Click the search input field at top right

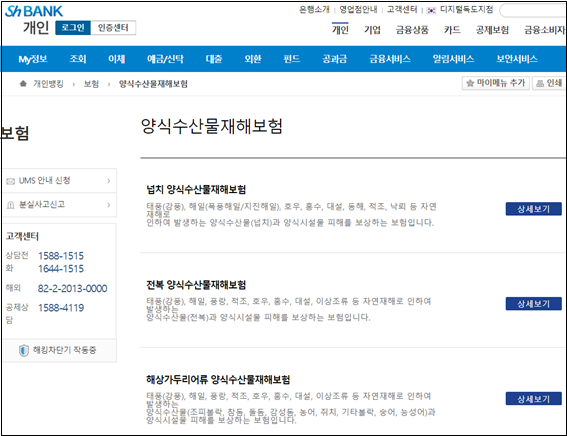click(533, 11)
